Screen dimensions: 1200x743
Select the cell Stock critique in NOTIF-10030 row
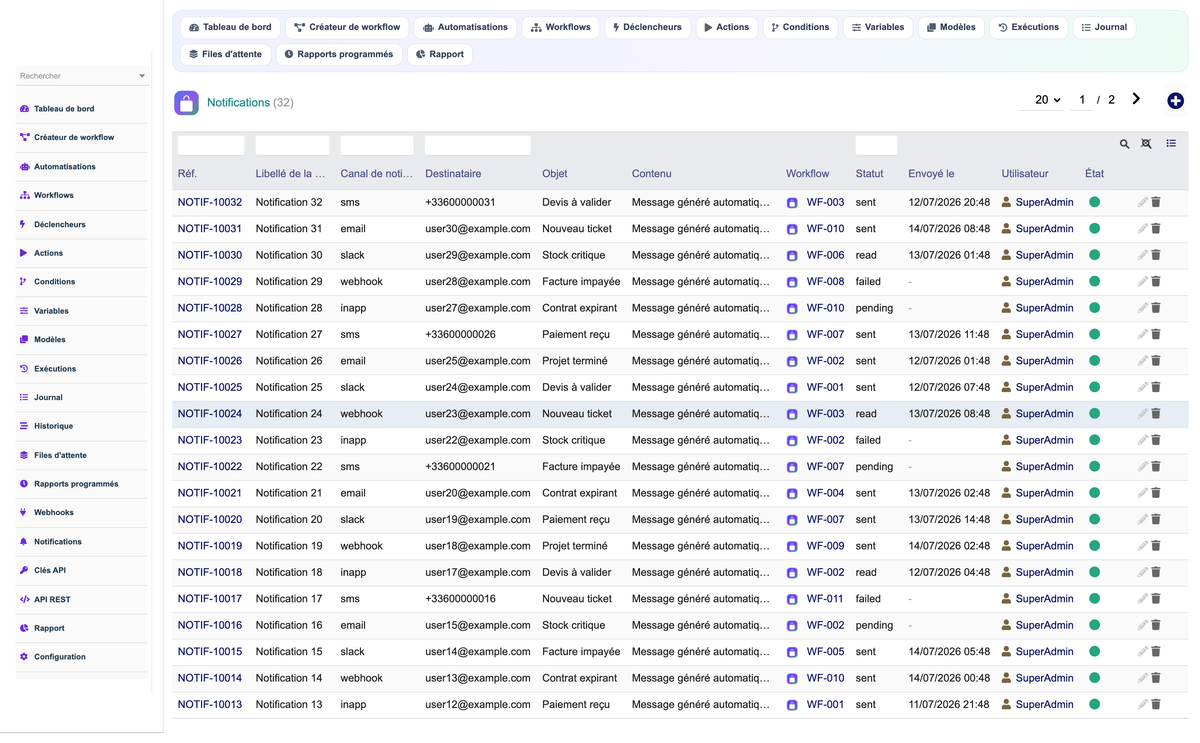coord(573,255)
